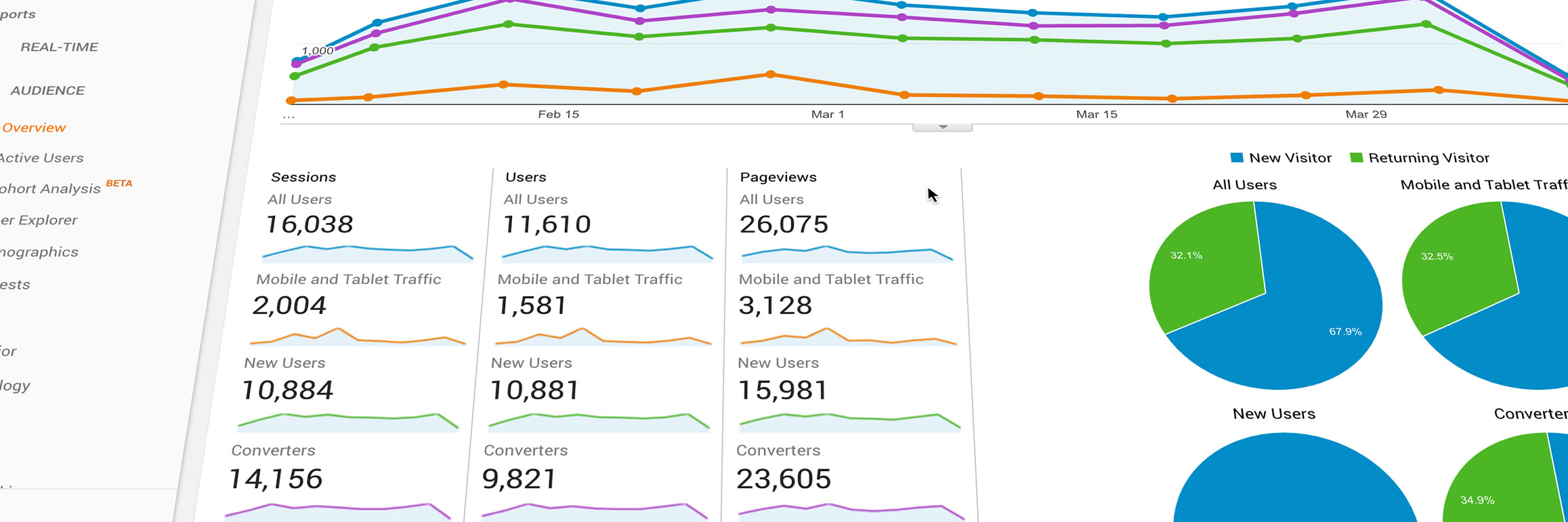The height and width of the screenshot is (522, 1568).
Task: Click Users New Users value 10,881
Action: [x=534, y=390]
